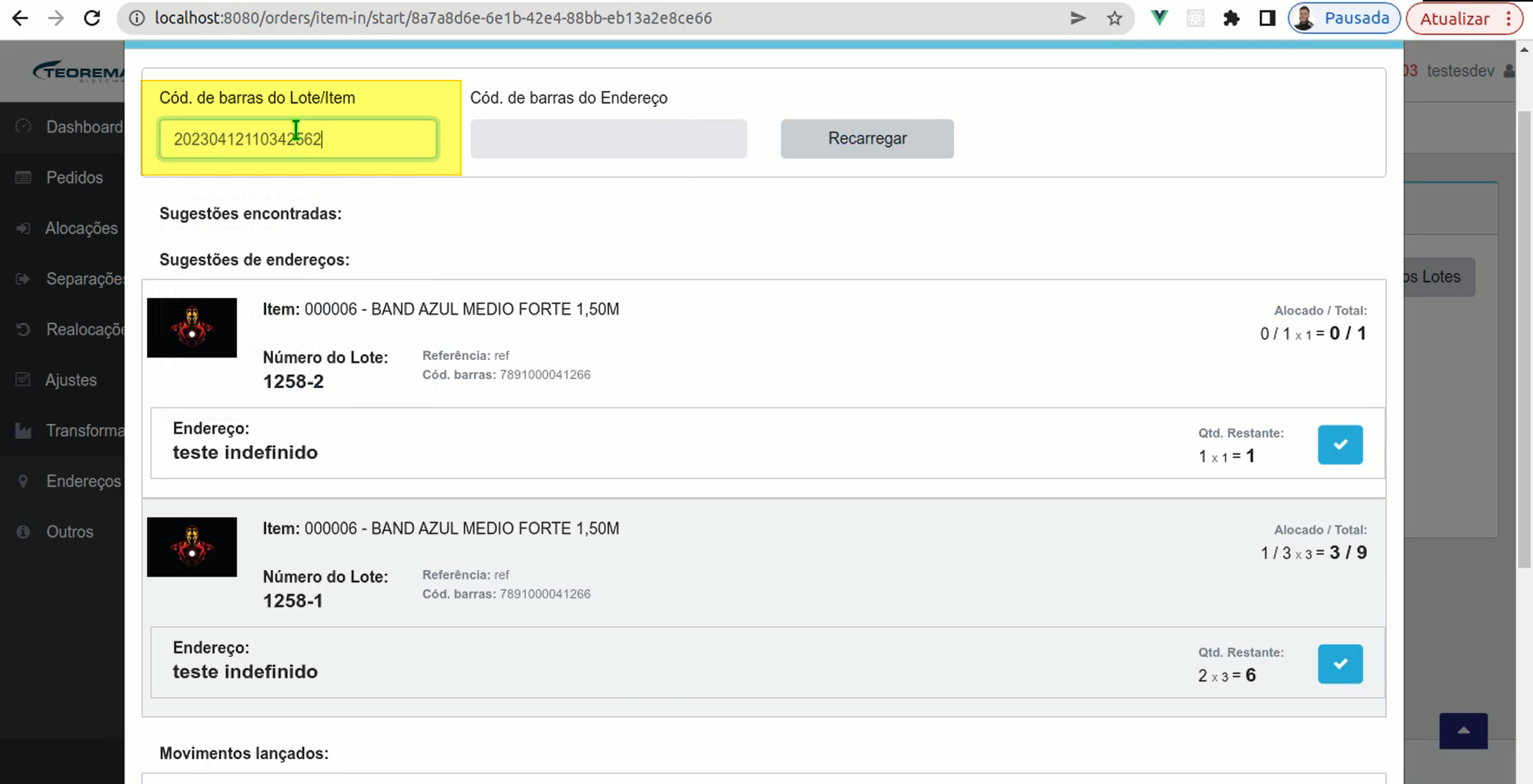1533x784 pixels.
Task: Go forward in browser history
Action: 56,18
